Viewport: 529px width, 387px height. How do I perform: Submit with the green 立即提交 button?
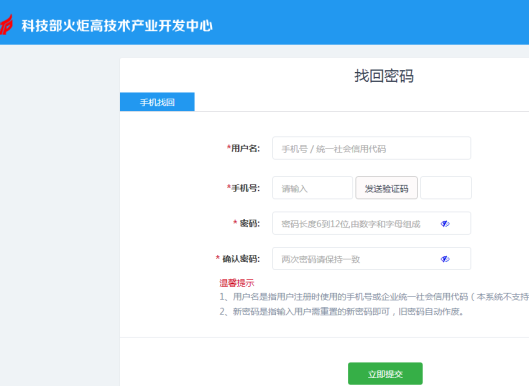pyautogui.click(x=385, y=374)
